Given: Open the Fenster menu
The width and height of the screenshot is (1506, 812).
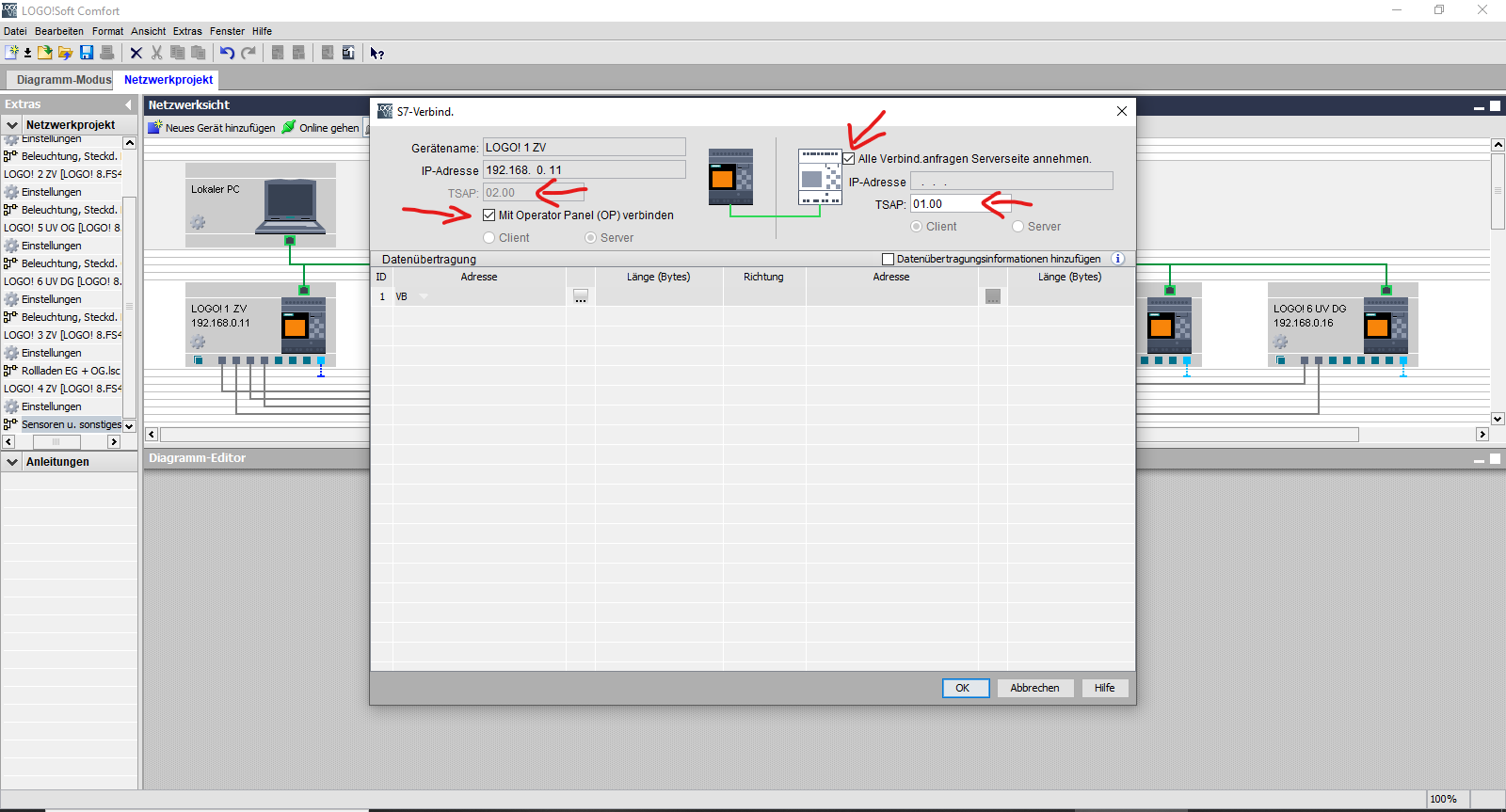Looking at the screenshot, I should pos(228,31).
